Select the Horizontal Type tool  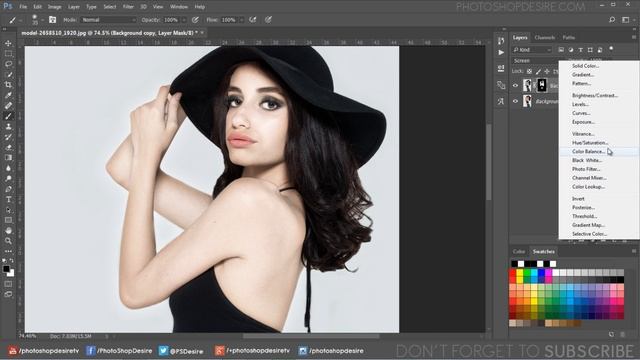pos(8,200)
